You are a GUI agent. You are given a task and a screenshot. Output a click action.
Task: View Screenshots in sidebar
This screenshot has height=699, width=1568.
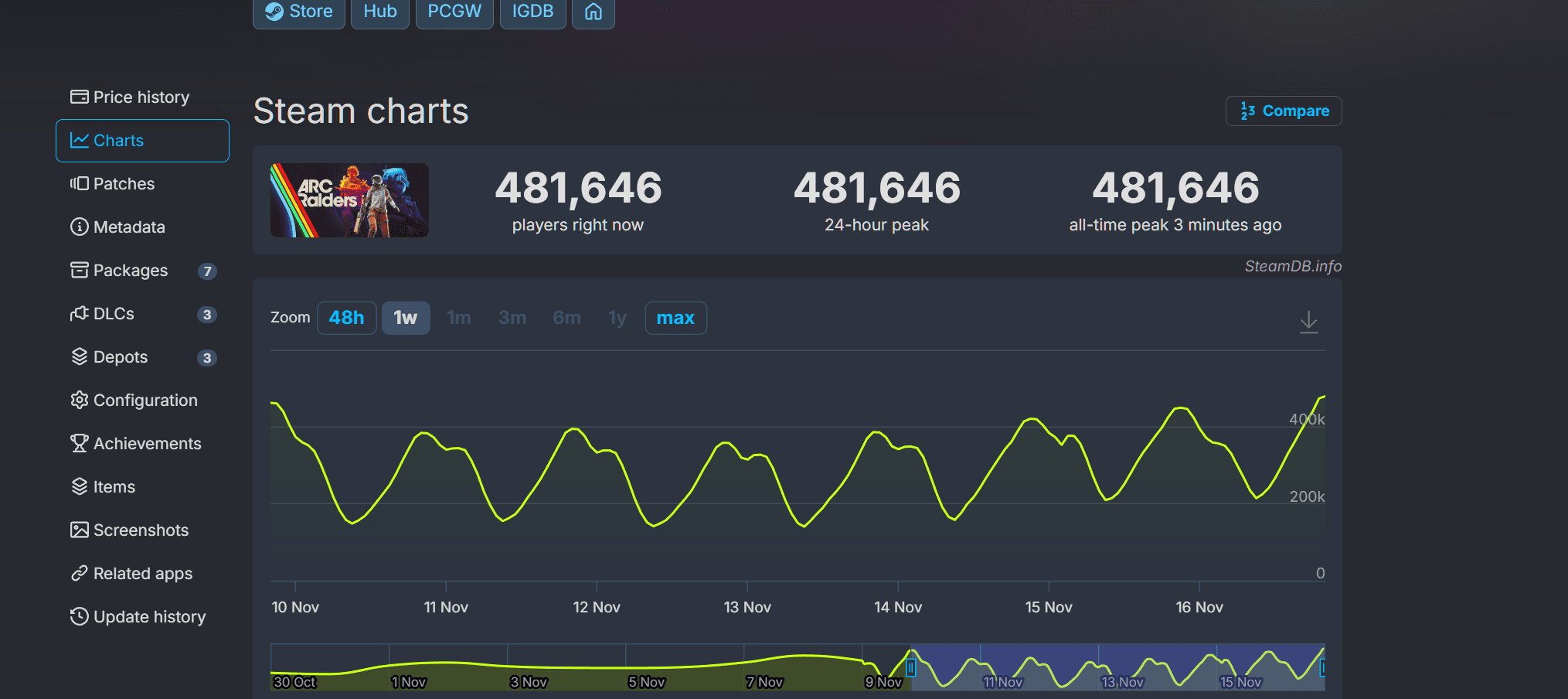click(142, 530)
